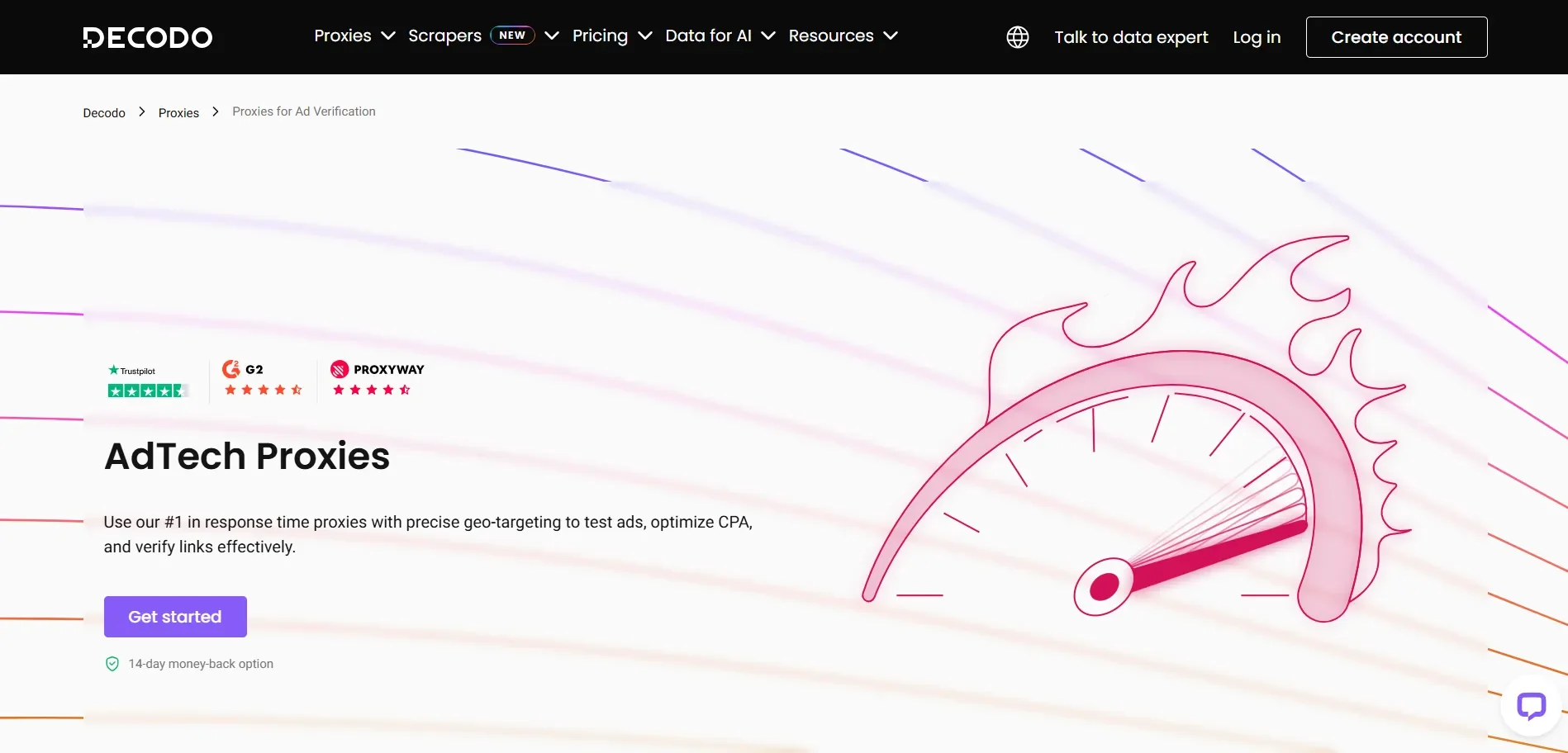Viewport: 1568px width, 753px height.
Task: Open the Data for AI menu
Action: pyautogui.click(x=720, y=36)
